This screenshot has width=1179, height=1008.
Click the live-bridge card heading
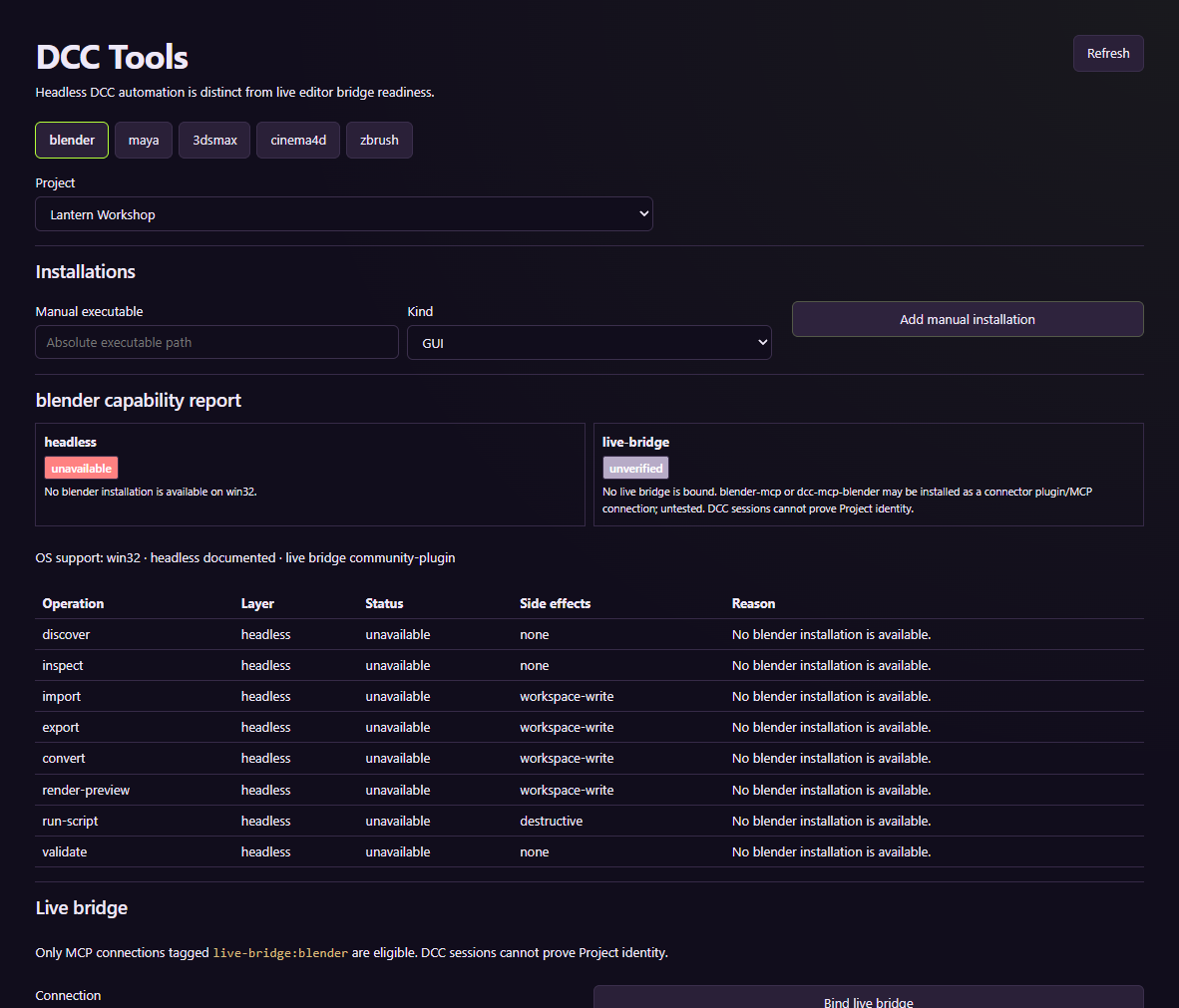tap(635, 442)
